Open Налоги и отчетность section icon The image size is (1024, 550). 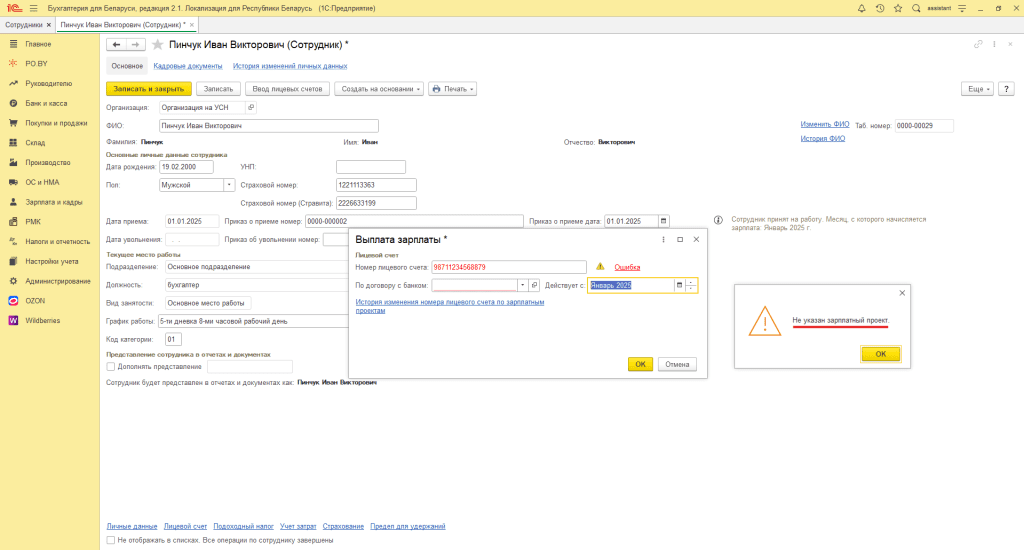click(13, 241)
